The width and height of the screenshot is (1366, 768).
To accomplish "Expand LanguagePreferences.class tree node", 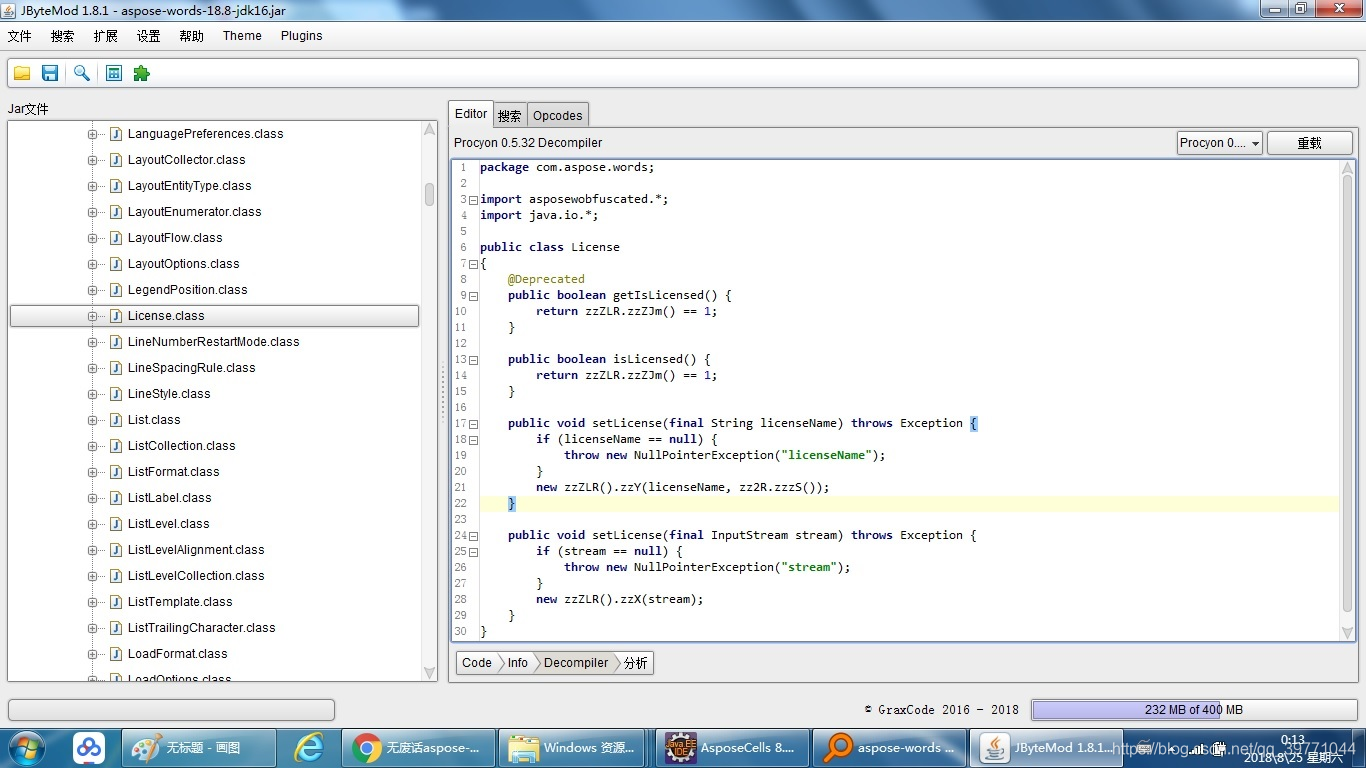I will [x=93, y=134].
